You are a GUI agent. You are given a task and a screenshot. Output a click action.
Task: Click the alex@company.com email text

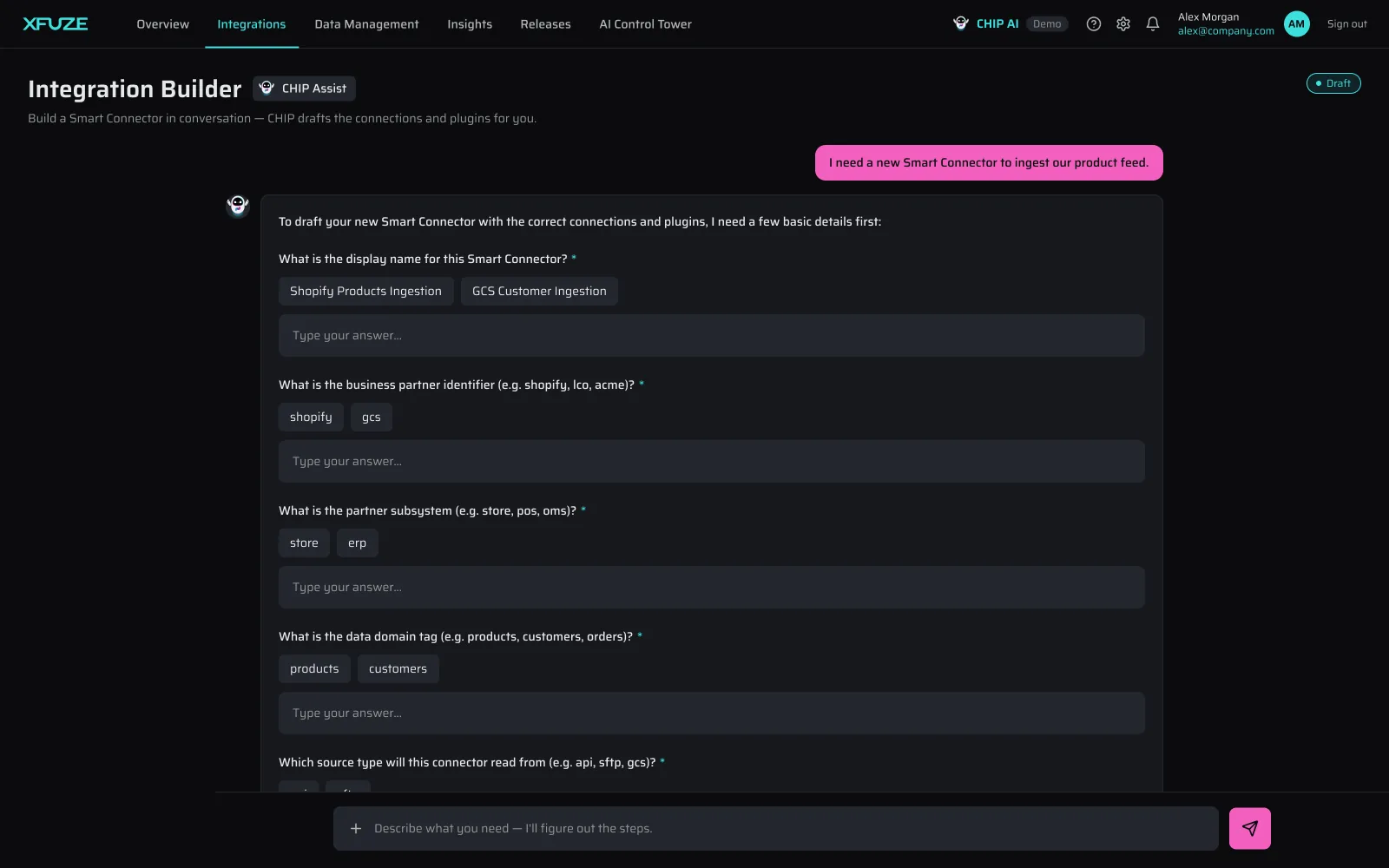pos(1226,31)
